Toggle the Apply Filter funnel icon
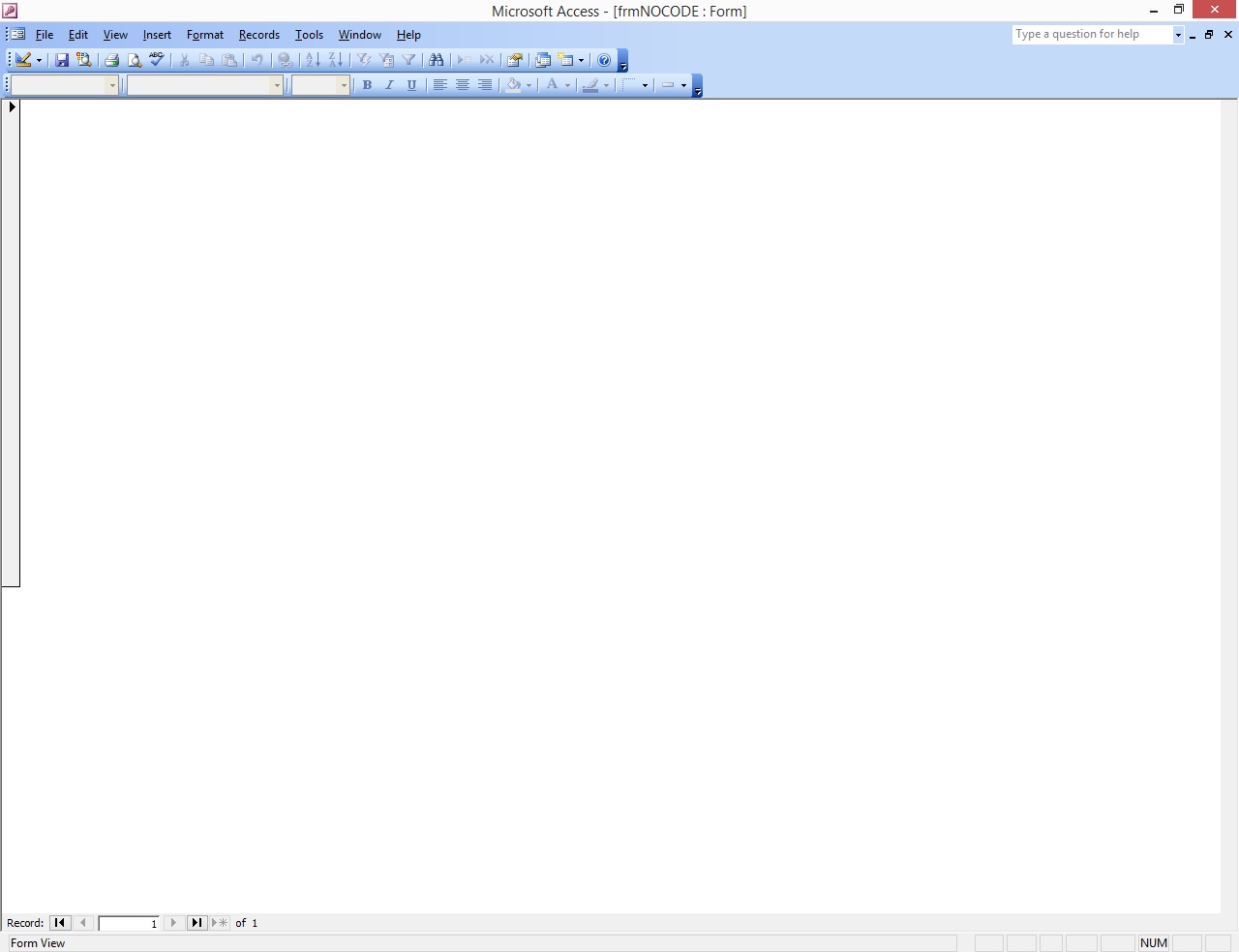1239x952 pixels. coord(408,60)
